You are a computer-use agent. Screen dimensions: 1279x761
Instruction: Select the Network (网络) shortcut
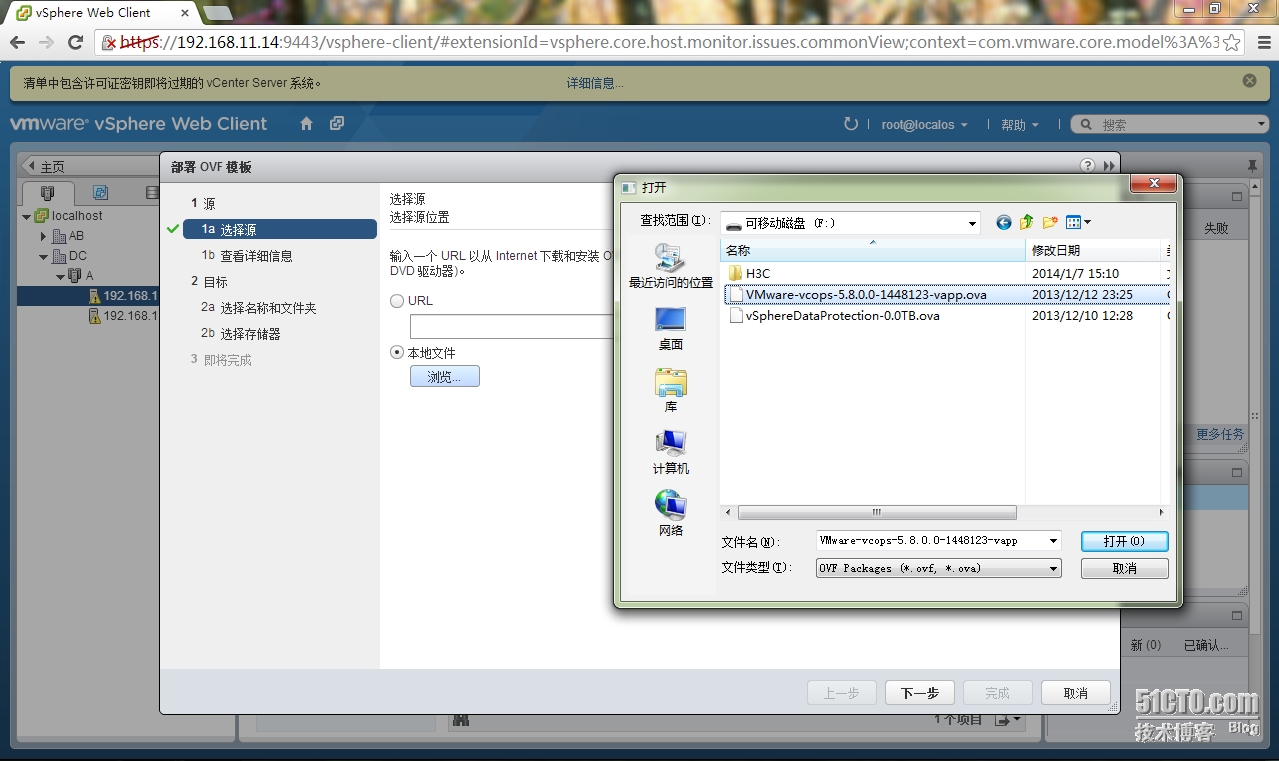[670, 514]
